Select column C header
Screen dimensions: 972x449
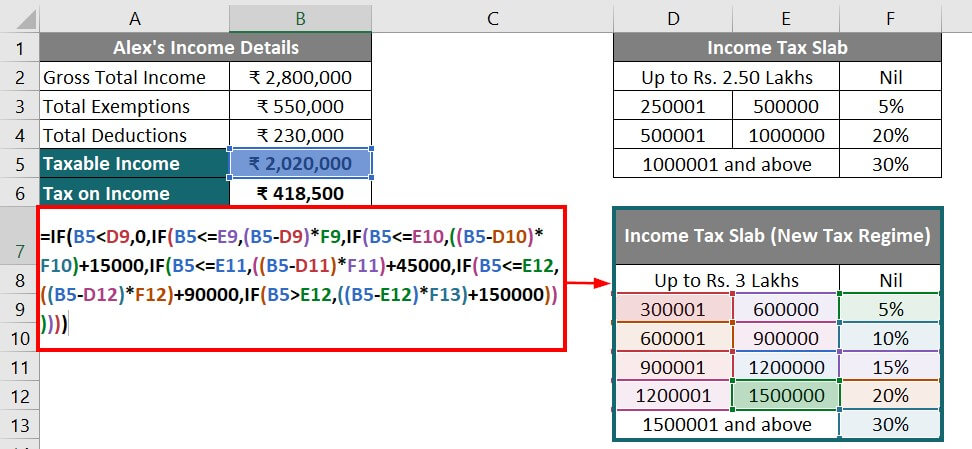(x=493, y=19)
